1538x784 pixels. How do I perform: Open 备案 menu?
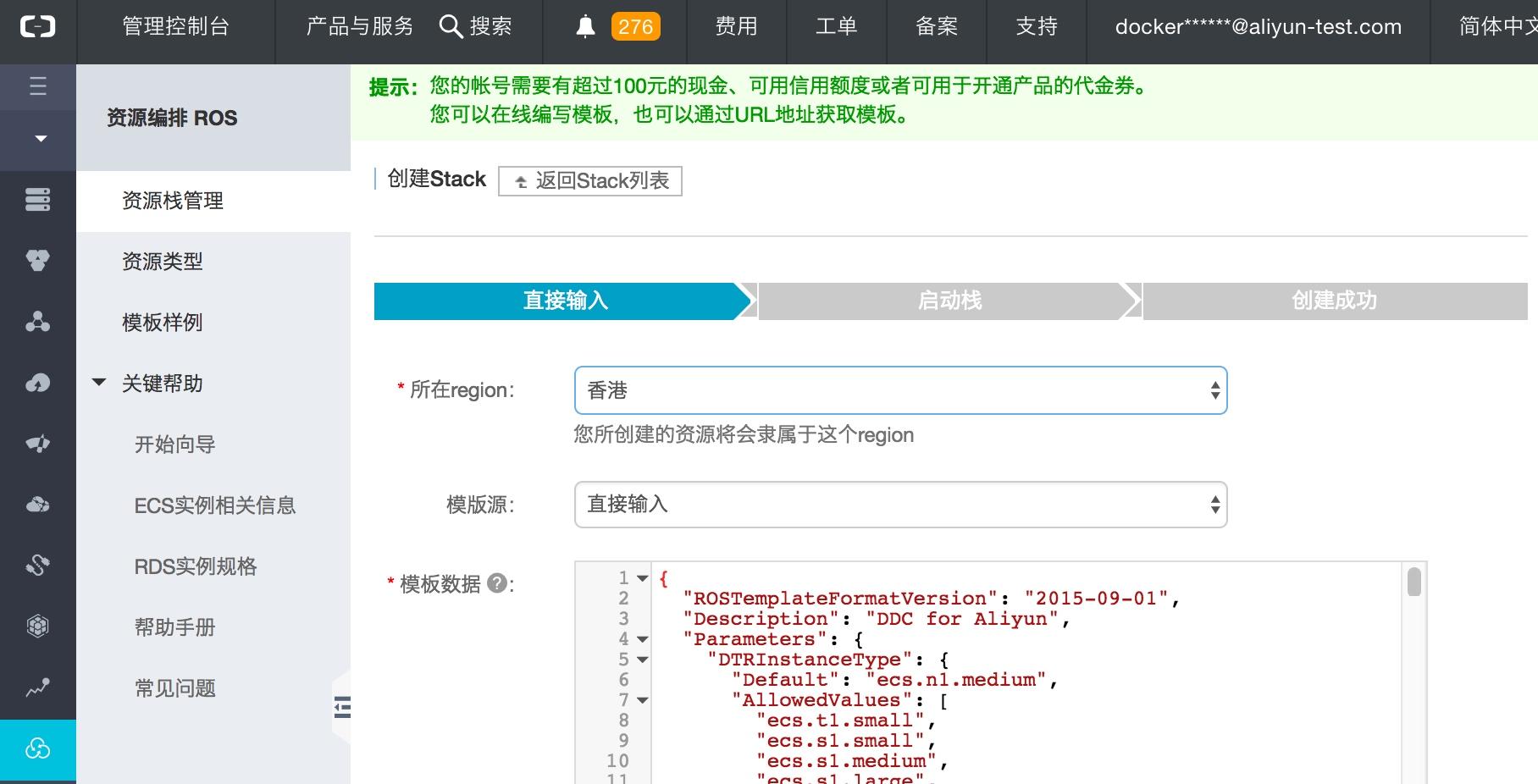(937, 27)
